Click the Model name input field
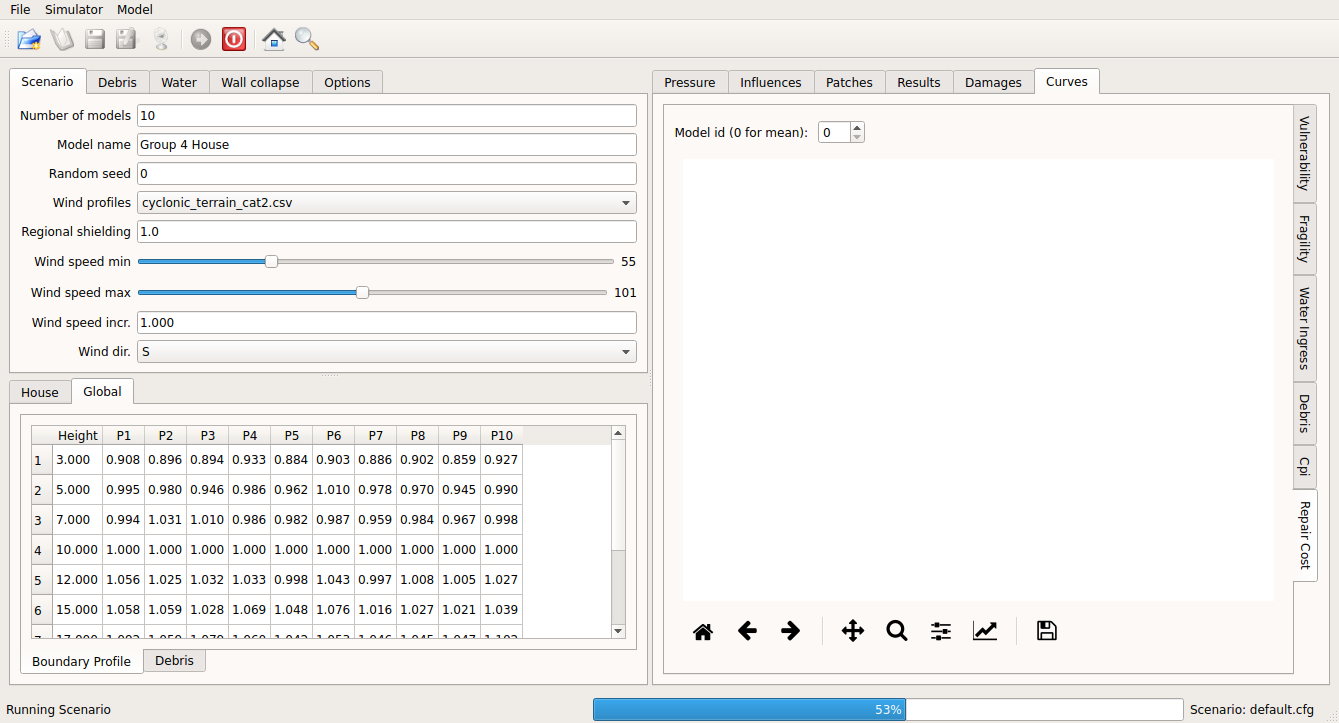This screenshot has width=1339, height=723. pos(387,144)
